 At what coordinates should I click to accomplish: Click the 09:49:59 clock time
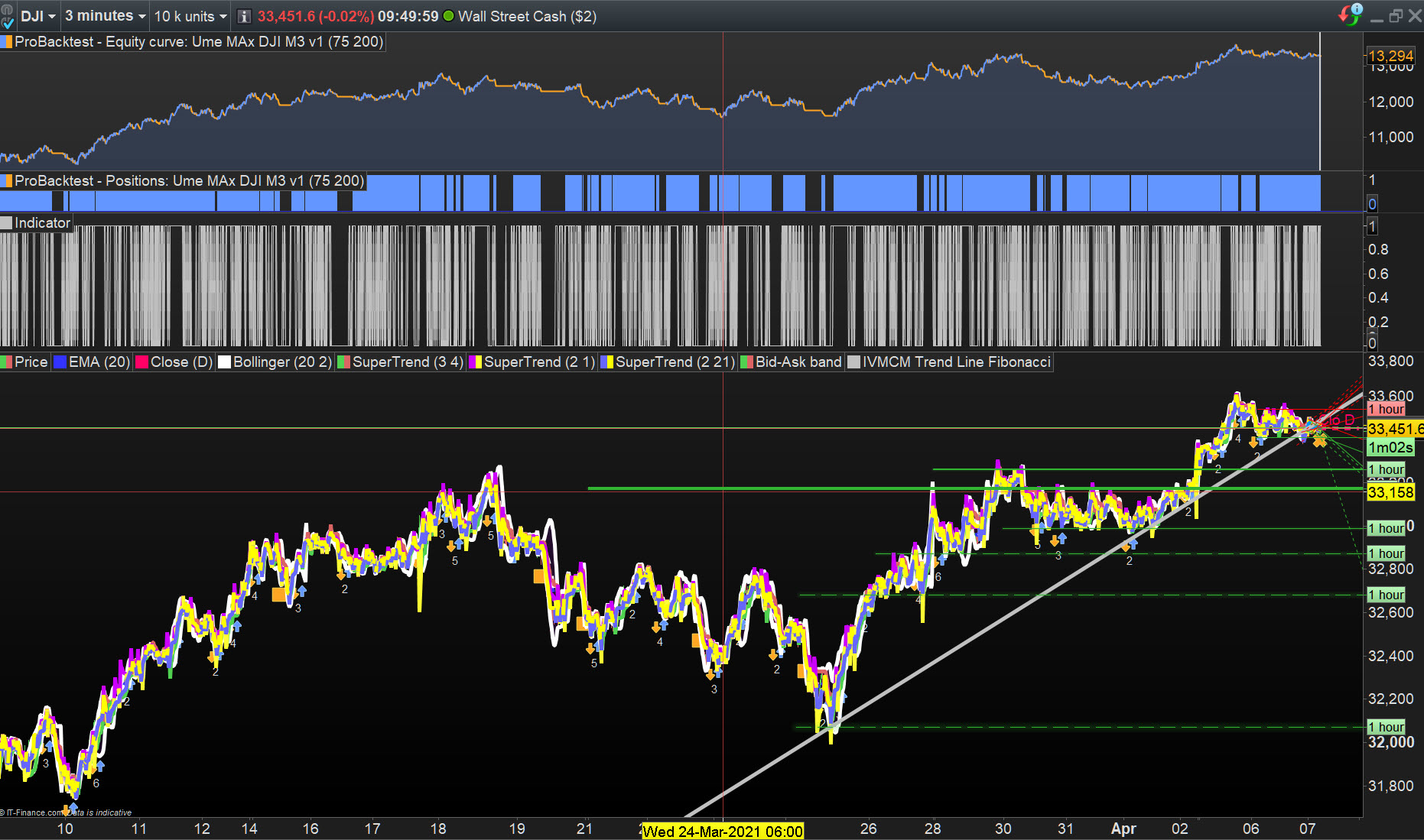408,16
